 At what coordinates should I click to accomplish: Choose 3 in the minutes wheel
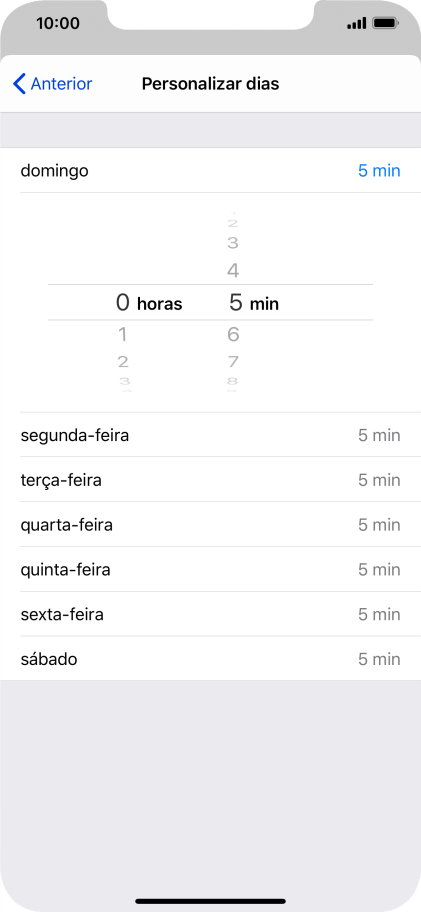(233, 243)
